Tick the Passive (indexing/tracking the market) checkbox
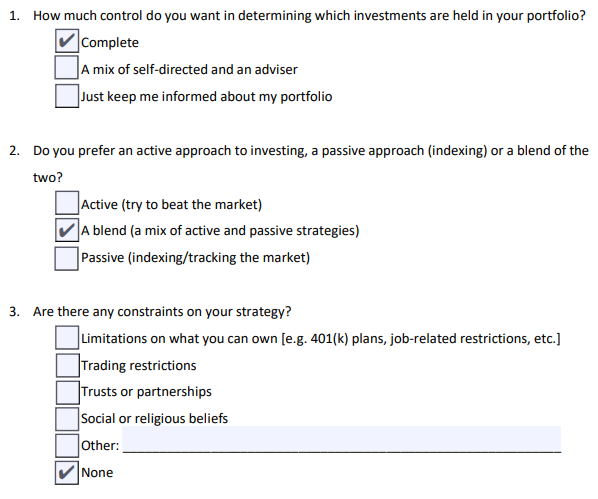The height and width of the screenshot is (499, 598). [67, 259]
